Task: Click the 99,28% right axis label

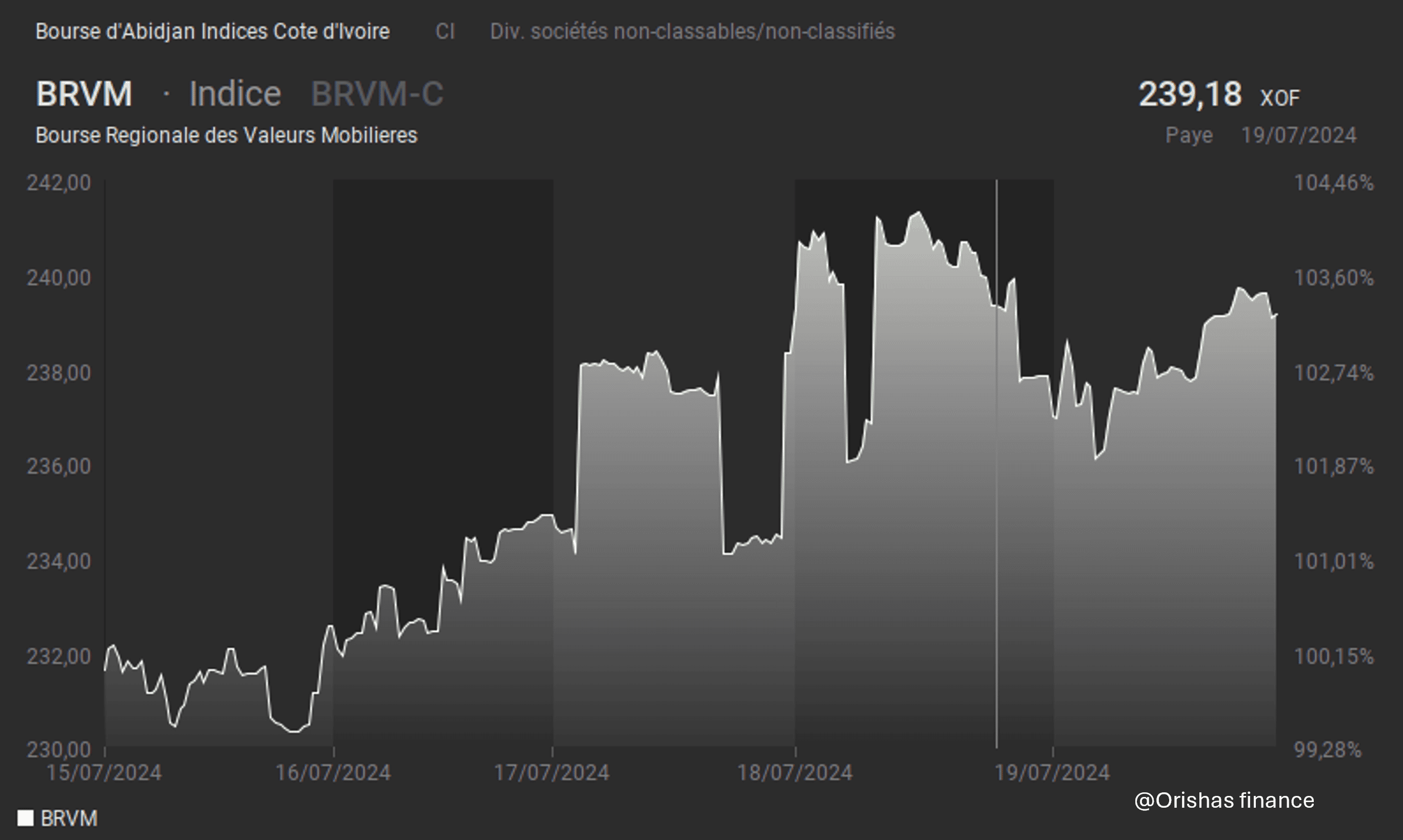Action: [x=1328, y=750]
